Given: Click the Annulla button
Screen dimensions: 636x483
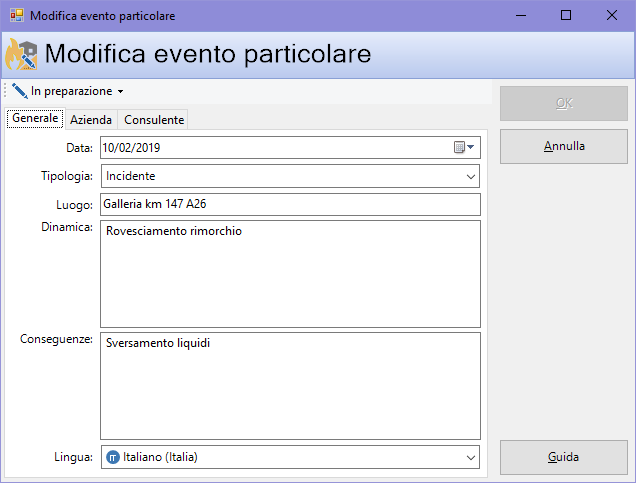Looking at the screenshot, I should pyautogui.click(x=564, y=146).
